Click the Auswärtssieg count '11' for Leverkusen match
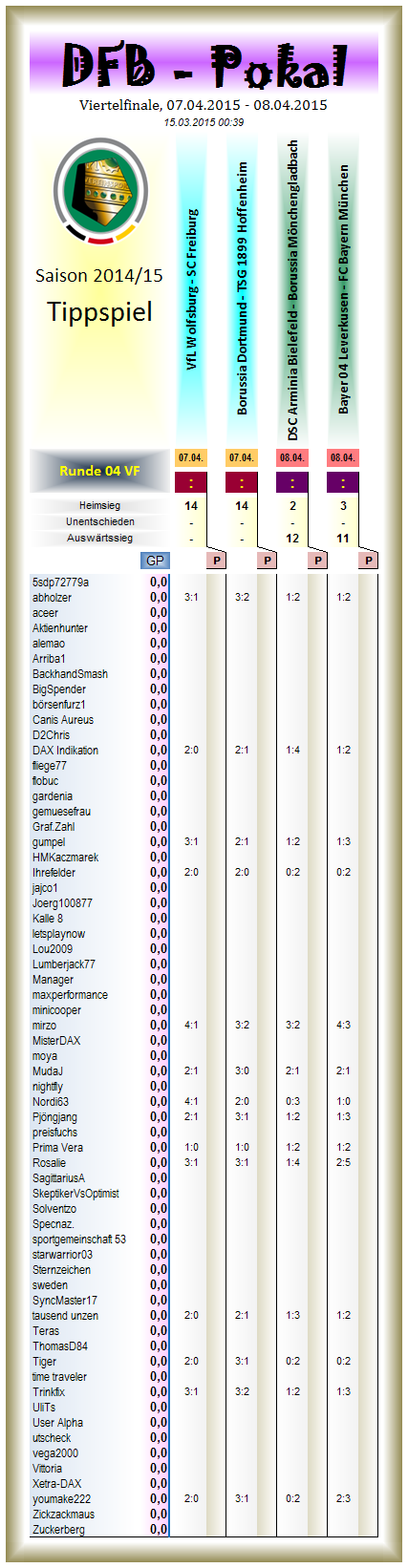This screenshot has height=1568, width=408. point(343,538)
